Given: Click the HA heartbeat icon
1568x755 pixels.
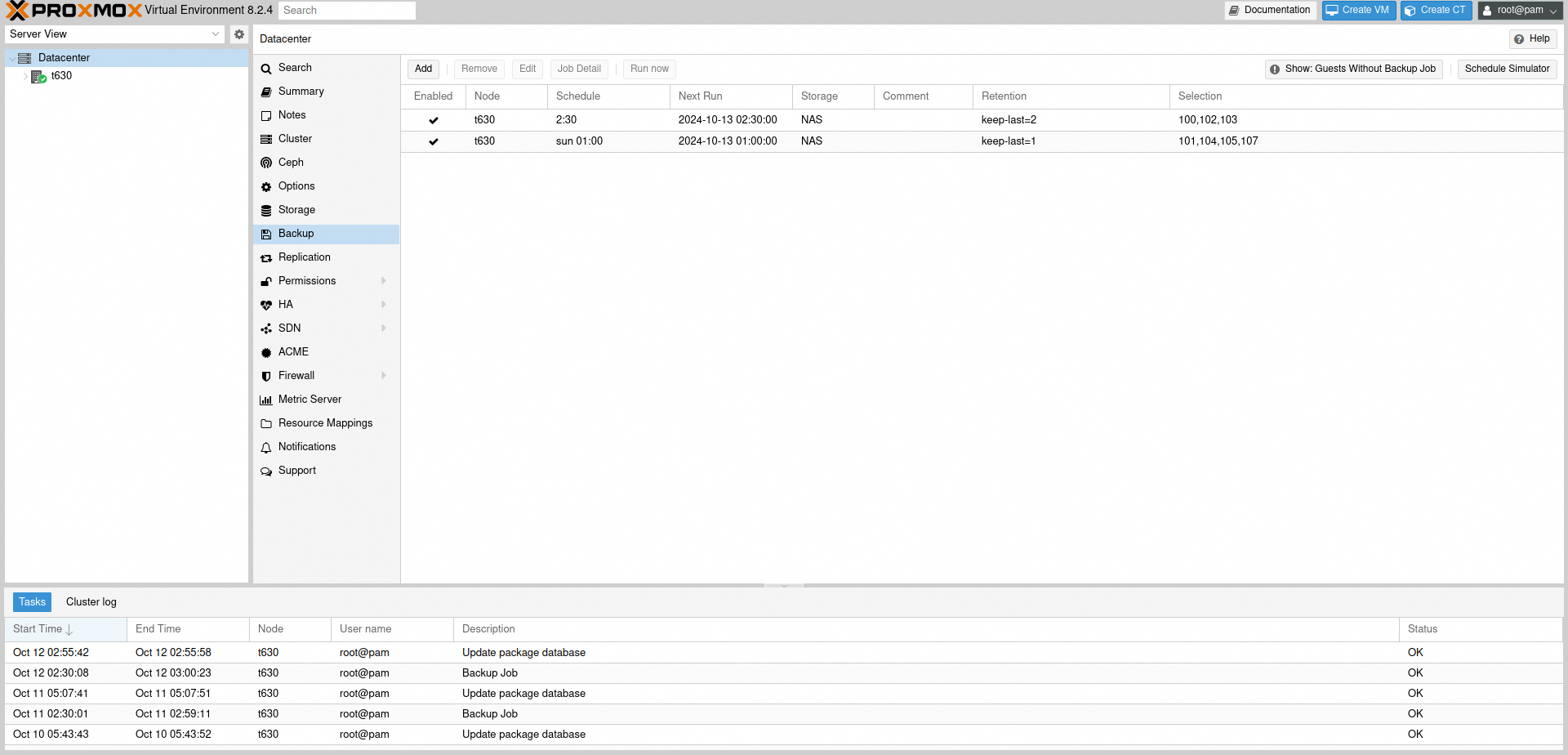Looking at the screenshot, I should pos(266,305).
